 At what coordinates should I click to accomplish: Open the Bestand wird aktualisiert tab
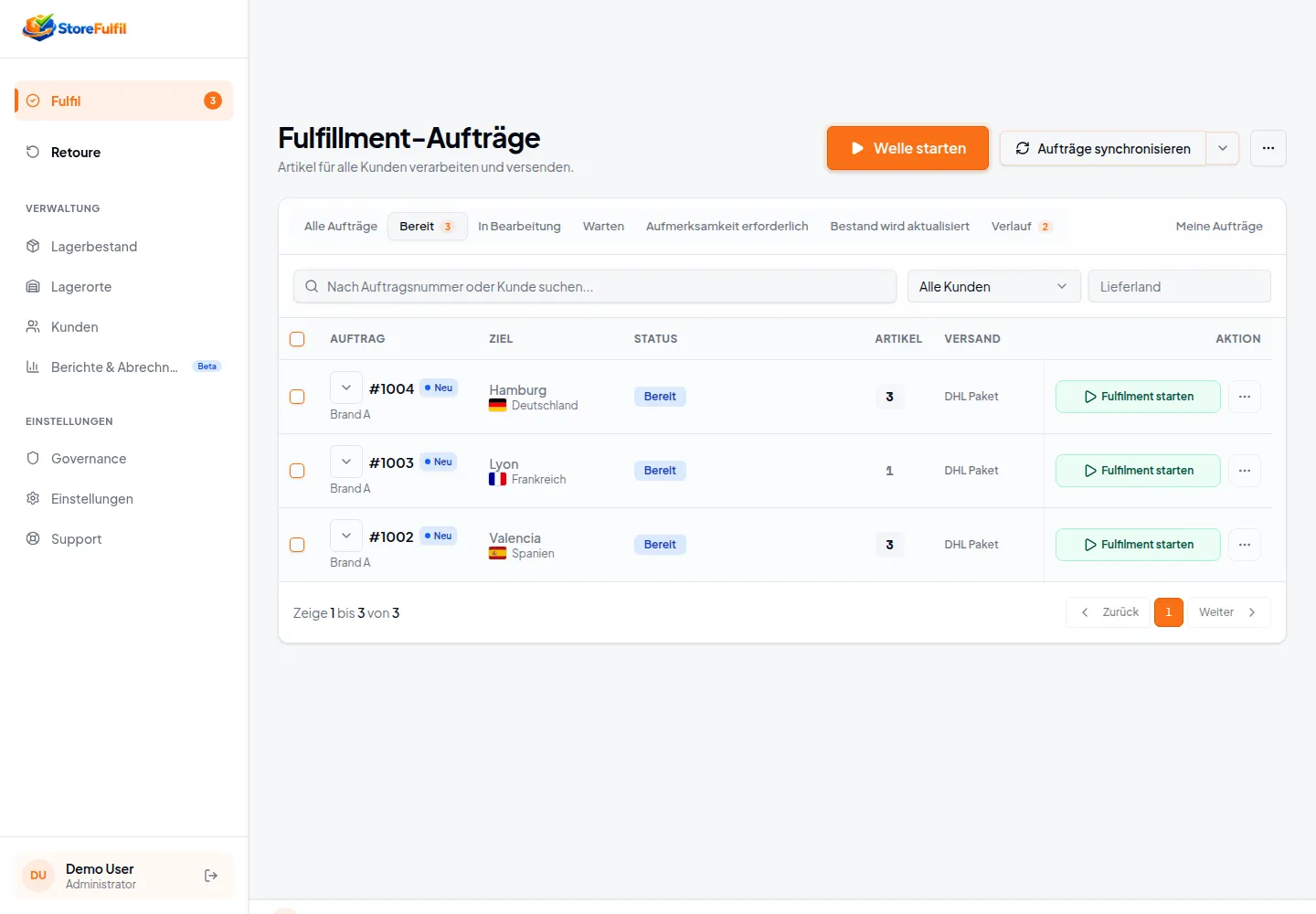(900, 227)
